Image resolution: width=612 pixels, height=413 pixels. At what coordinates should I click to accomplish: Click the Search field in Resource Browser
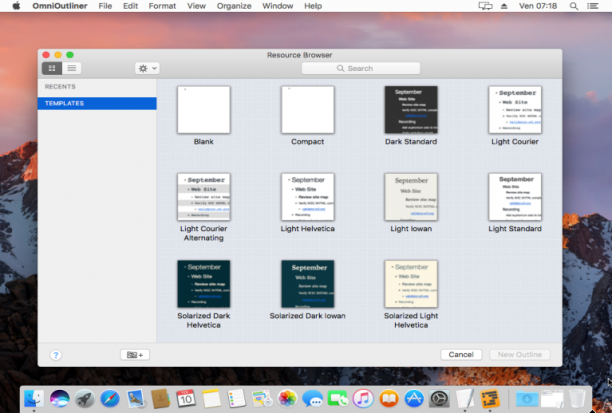(361, 68)
